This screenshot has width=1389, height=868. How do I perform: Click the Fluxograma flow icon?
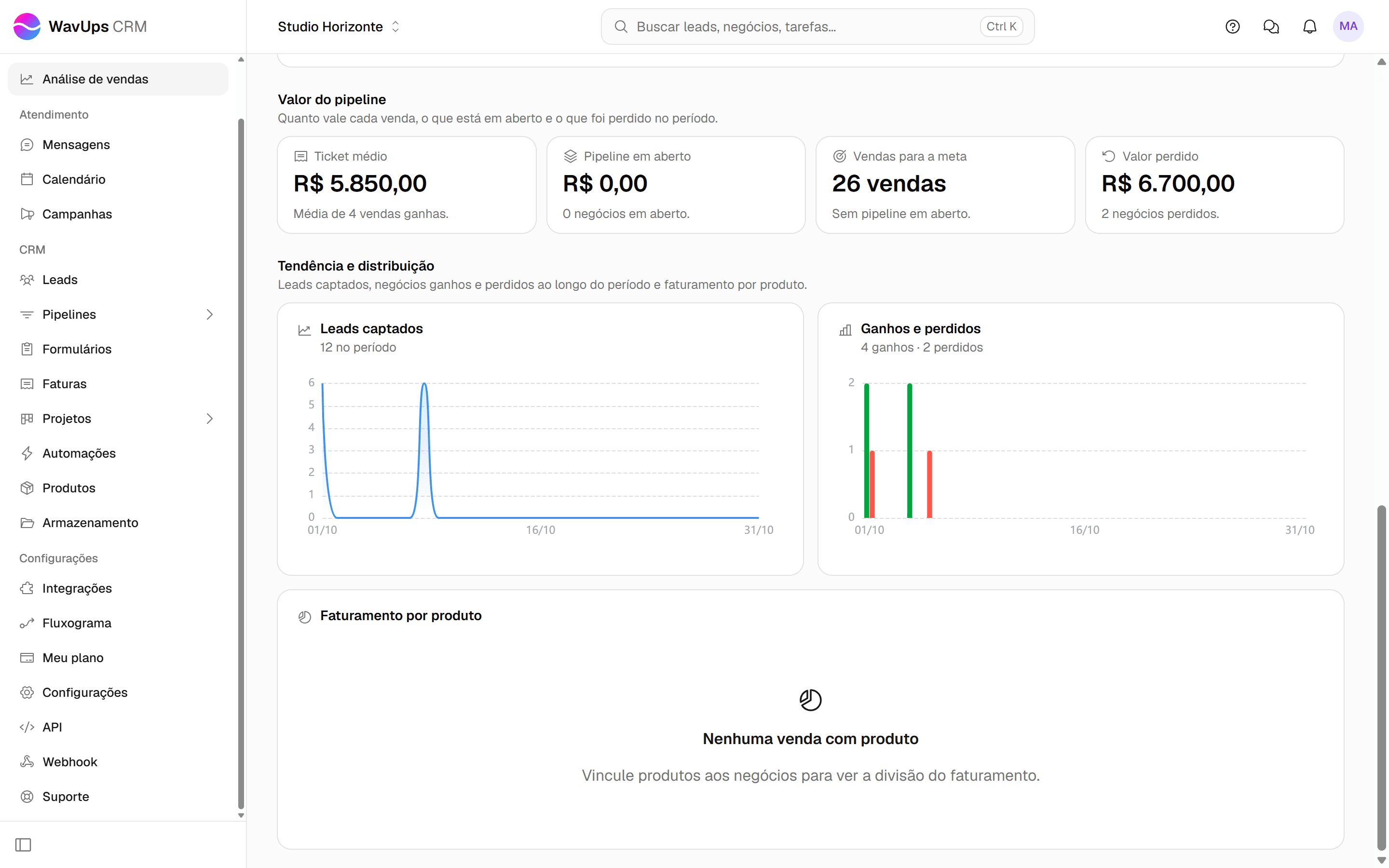coord(27,623)
